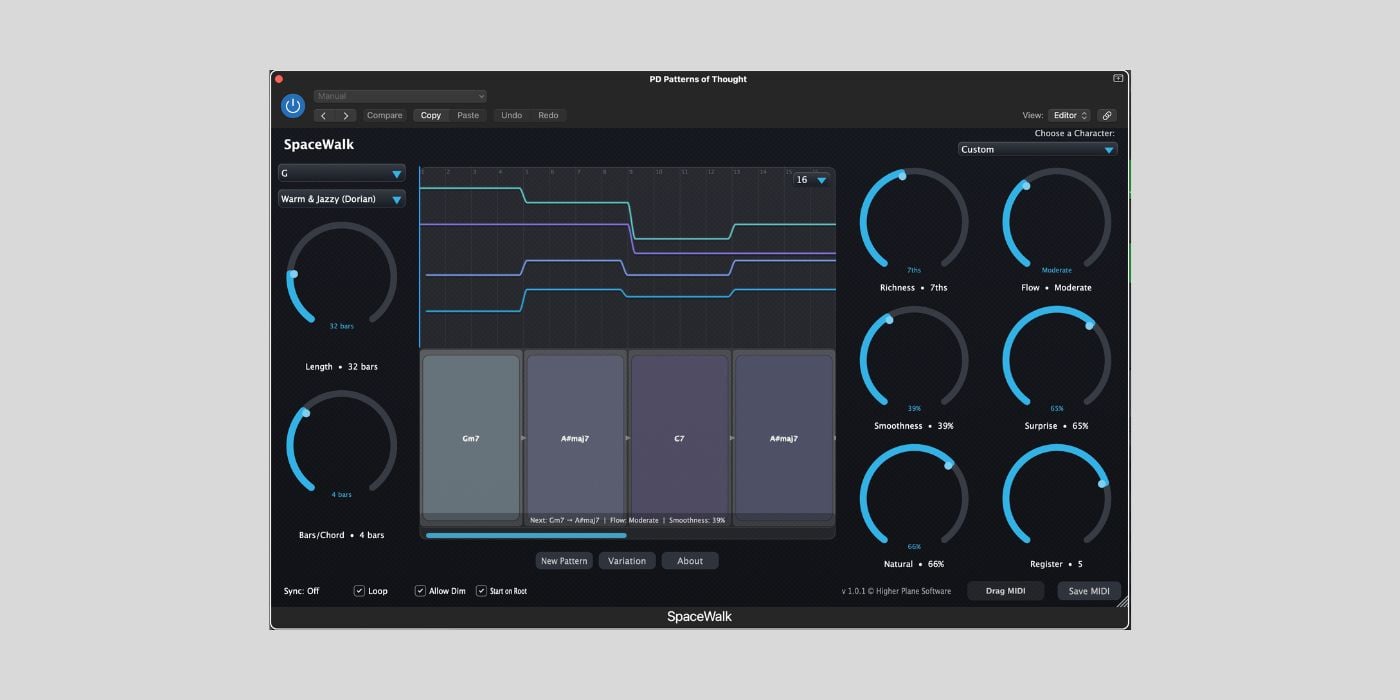Image resolution: width=1400 pixels, height=700 pixels.
Task: Toggle the Loop checkbox
Action: click(x=359, y=591)
